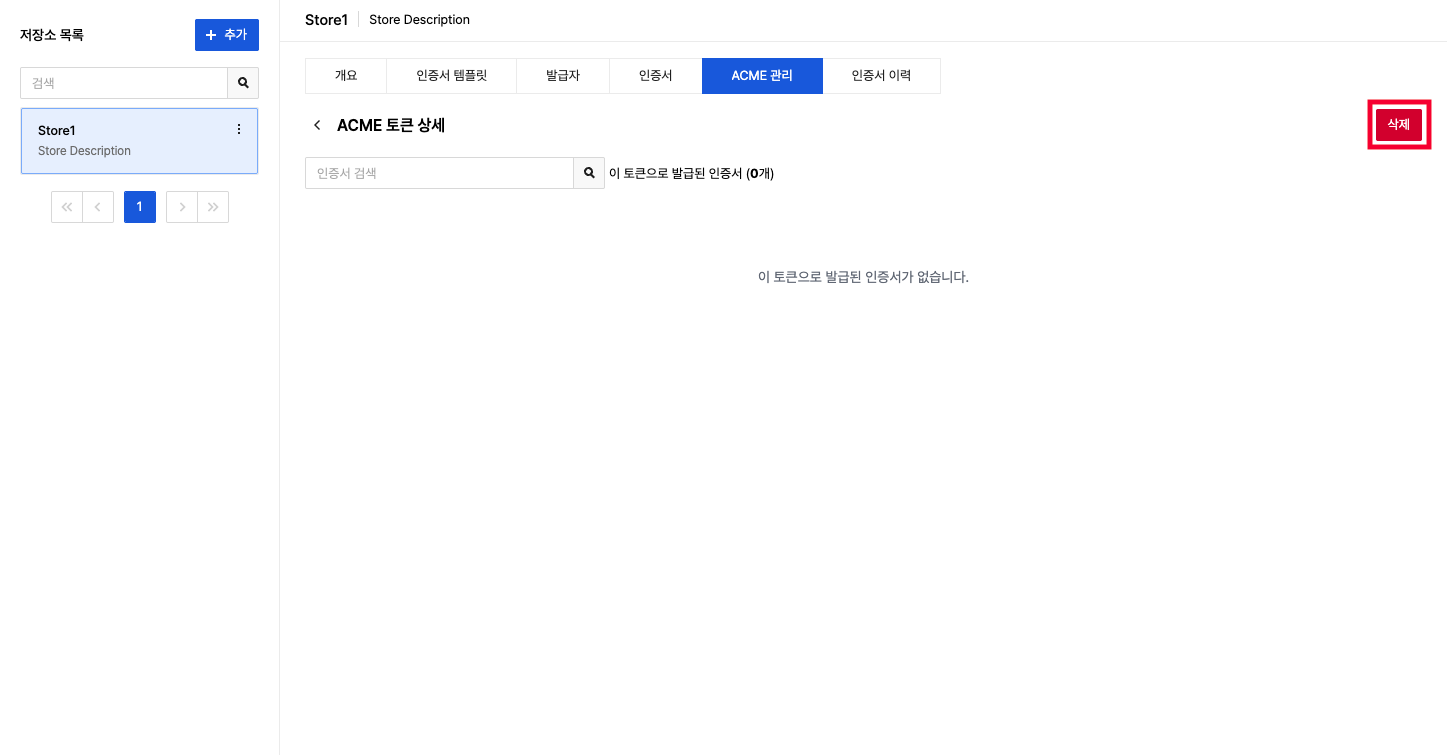Jump to last page in pagination

pos(213,207)
